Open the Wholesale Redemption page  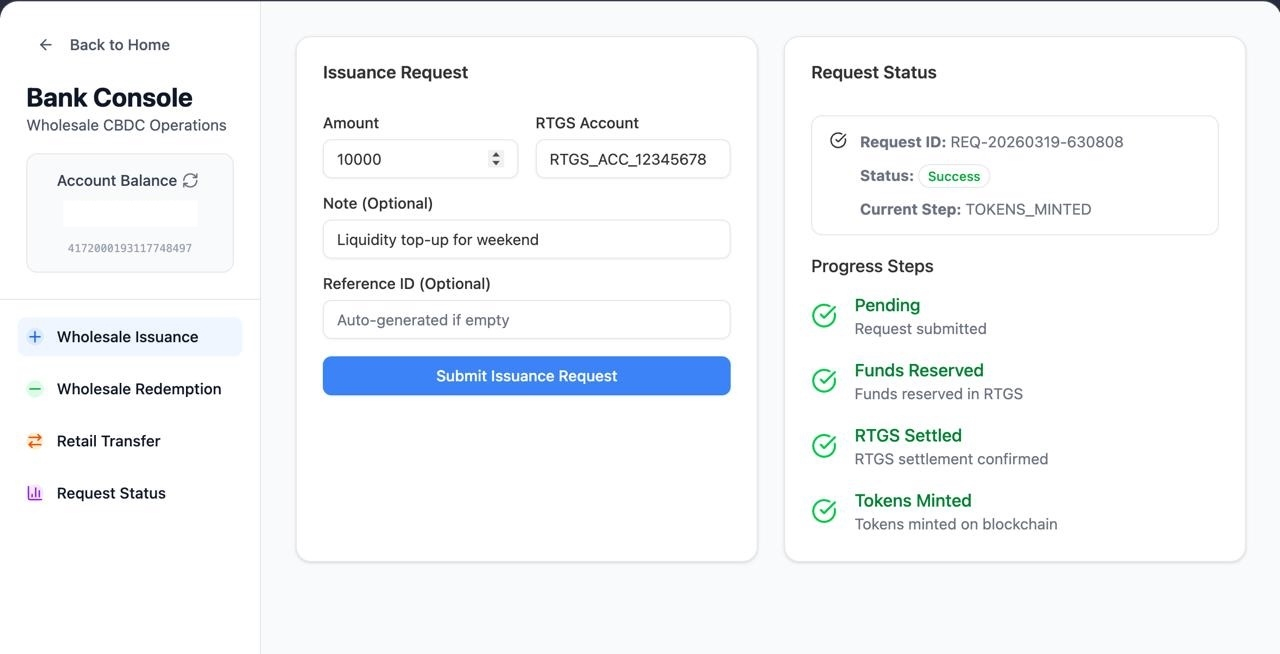coord(139,389)
